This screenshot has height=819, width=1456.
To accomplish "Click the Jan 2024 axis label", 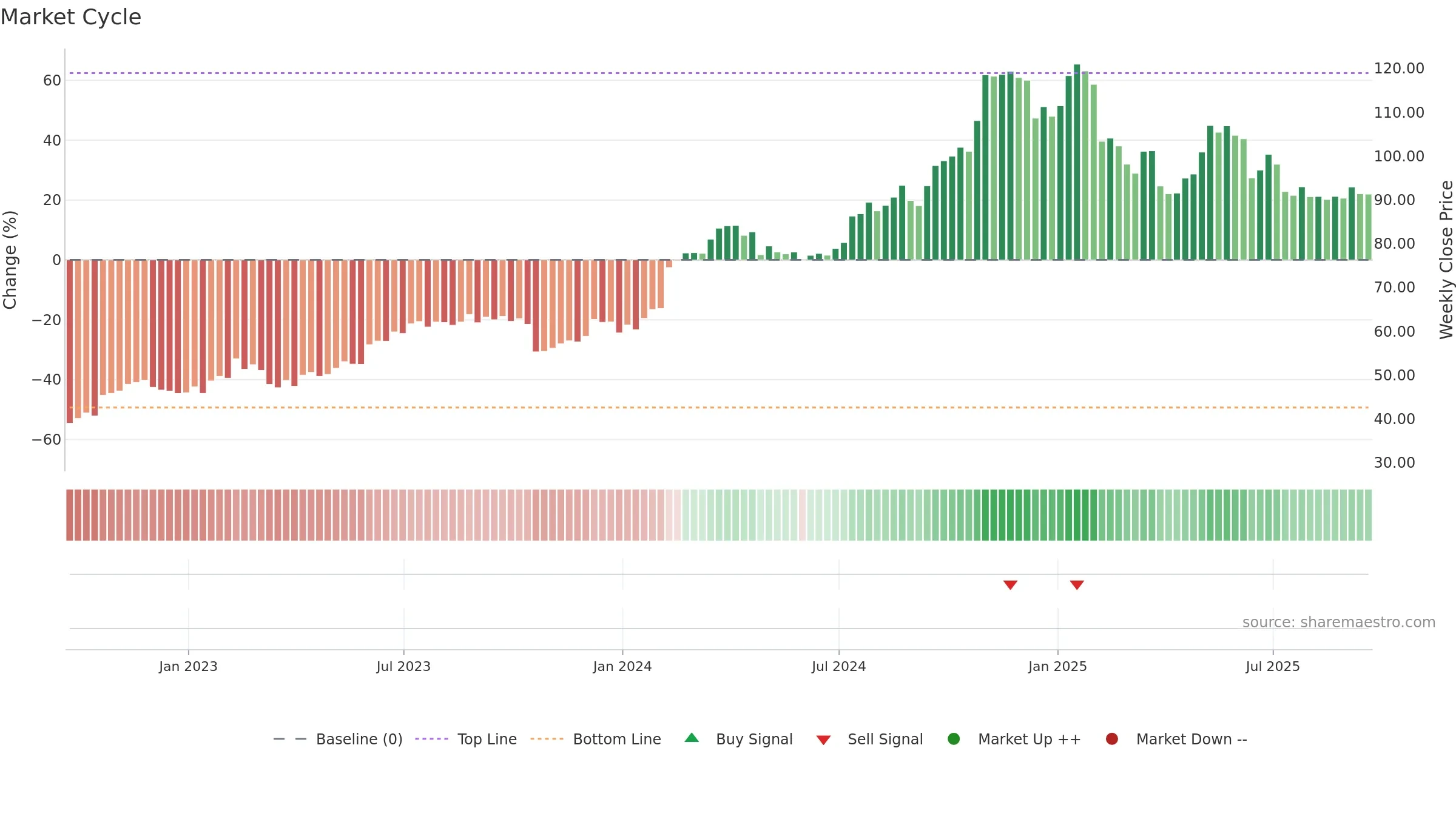I will coord(622,666).
